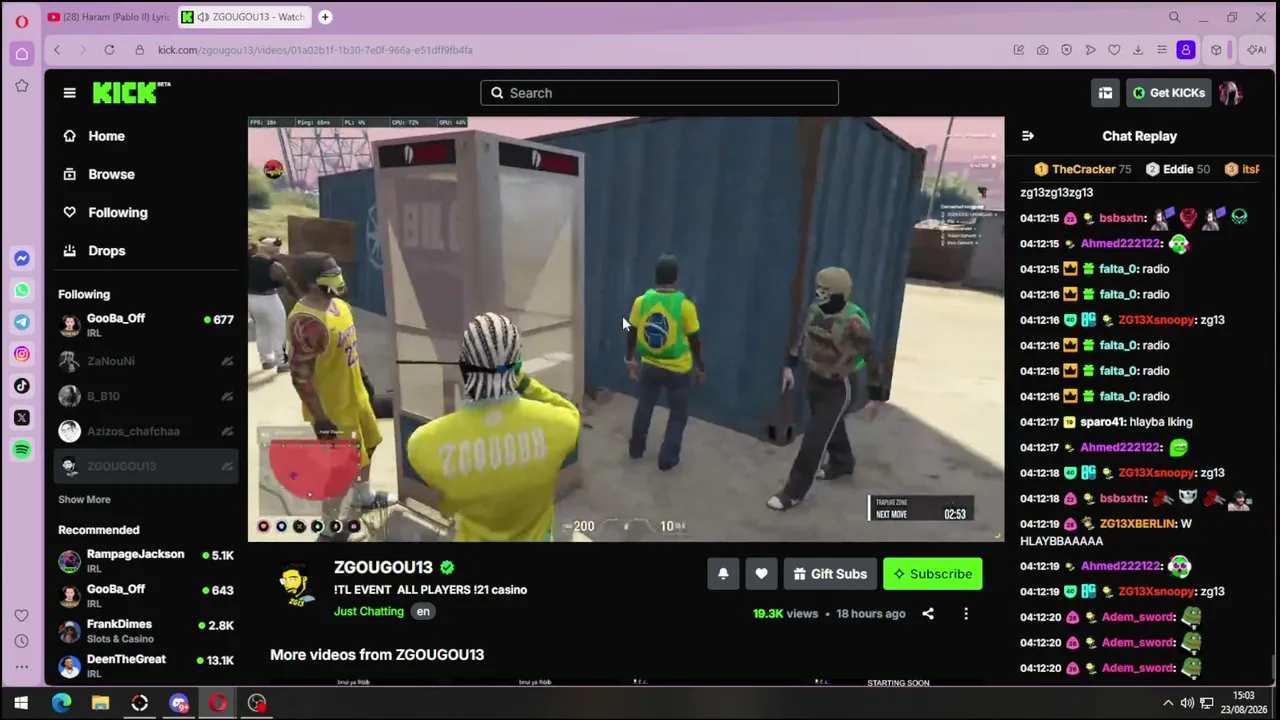This screenshot has height=720, width=1280.
Task: Open Telegram in the Opera sidebar
Action: pos(22,322)
